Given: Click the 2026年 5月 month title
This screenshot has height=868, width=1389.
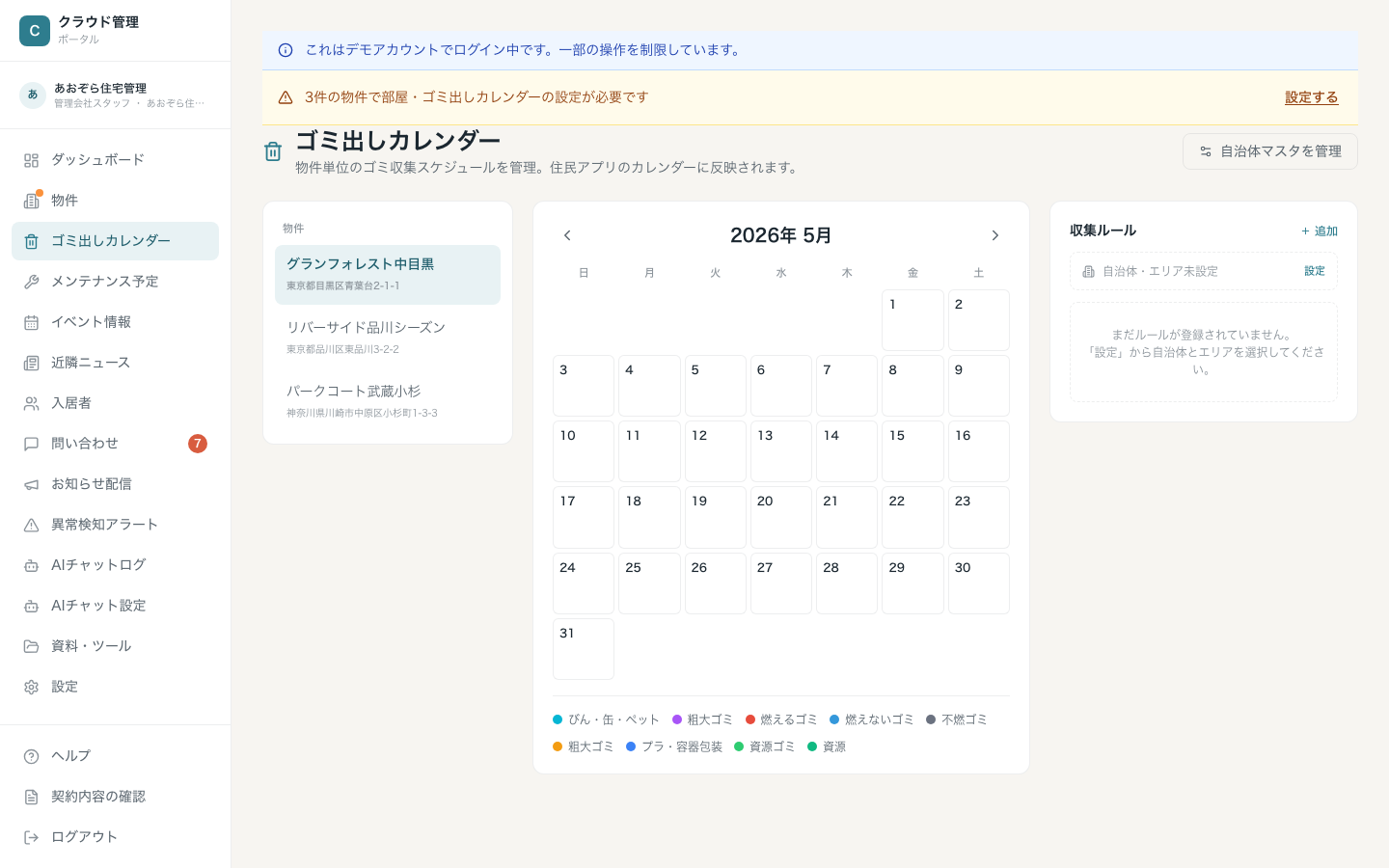Looking at the screenshot, I should click(x=781, y=235).
